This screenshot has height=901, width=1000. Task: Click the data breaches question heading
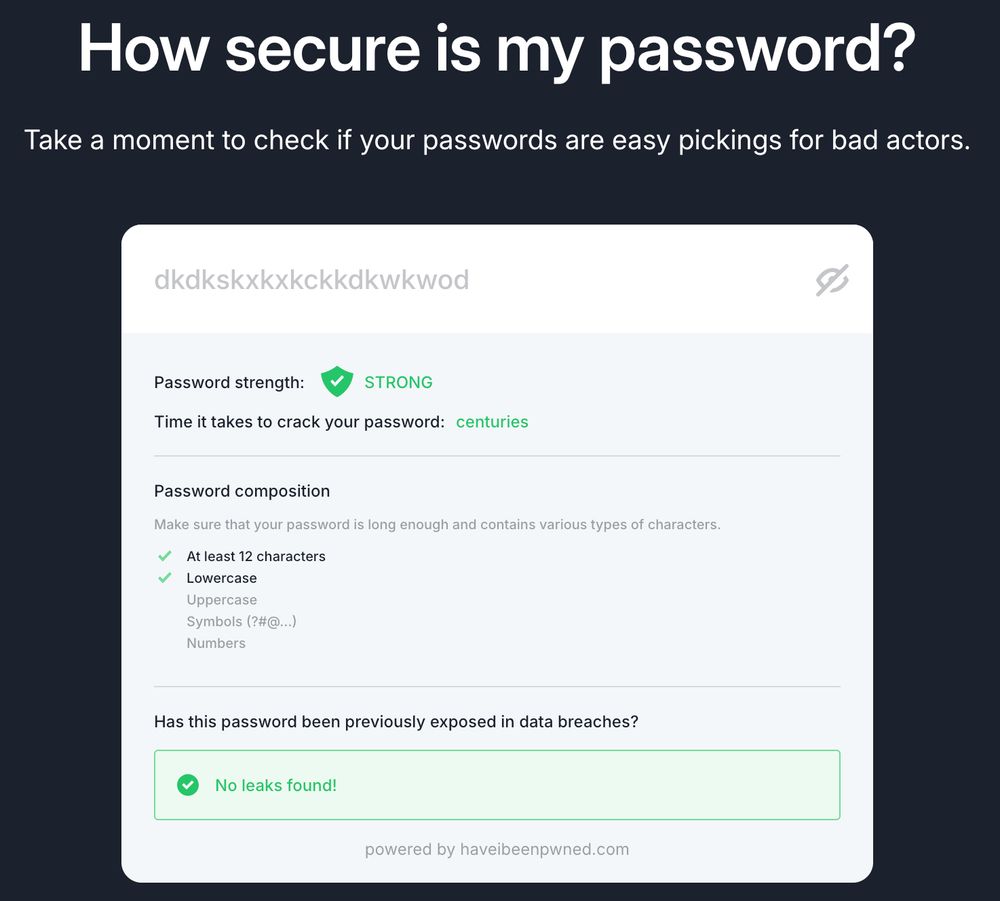(396, 721)
